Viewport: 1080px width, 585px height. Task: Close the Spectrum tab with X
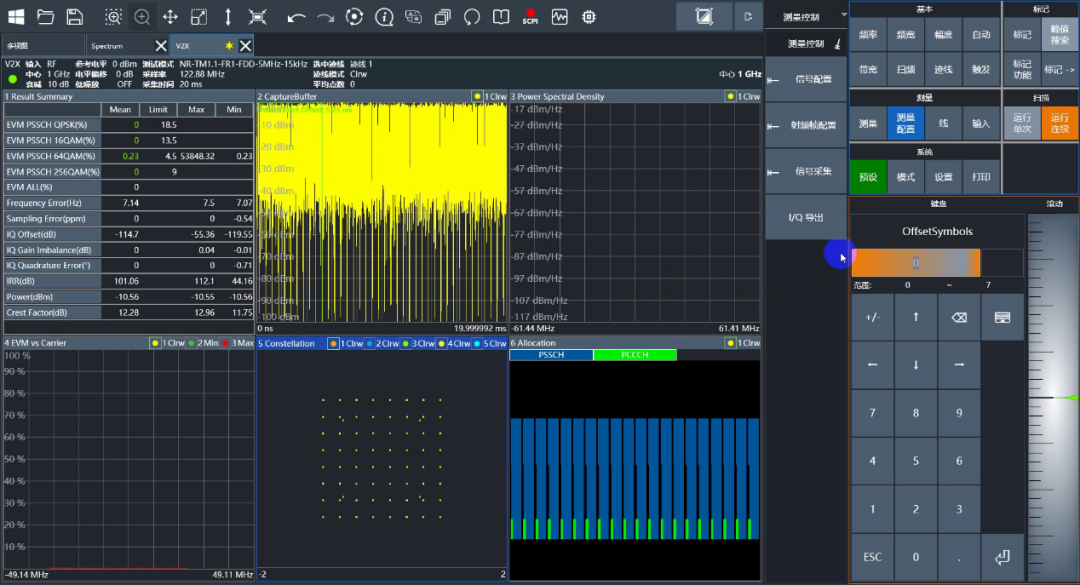tap(160, 45)
